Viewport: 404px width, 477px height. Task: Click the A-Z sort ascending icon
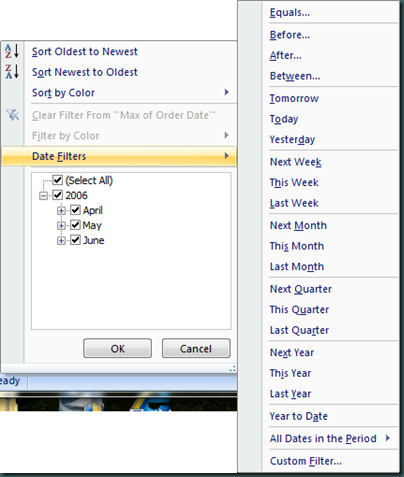pos(12,51)
